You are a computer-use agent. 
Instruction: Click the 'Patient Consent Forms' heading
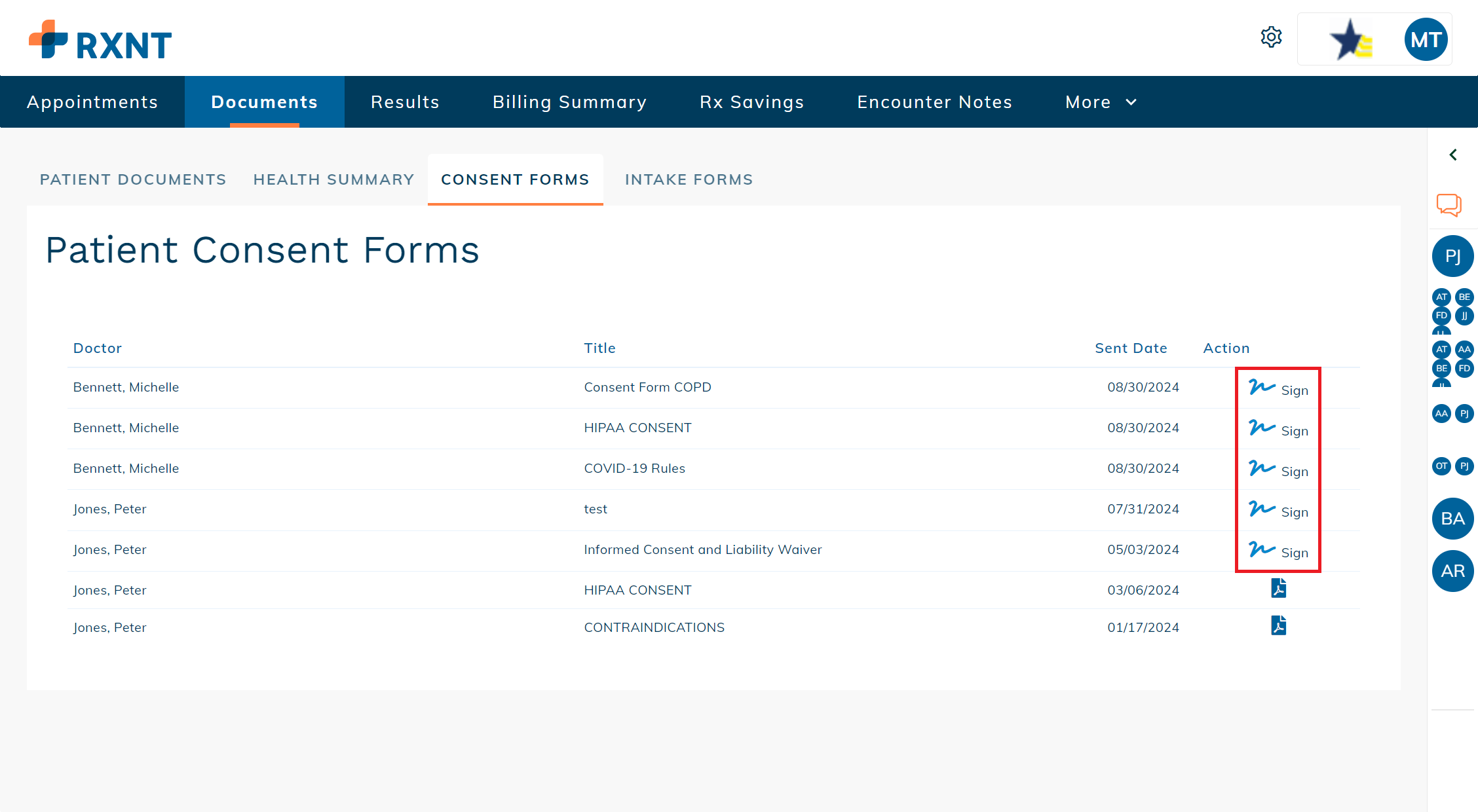[262, 250]
